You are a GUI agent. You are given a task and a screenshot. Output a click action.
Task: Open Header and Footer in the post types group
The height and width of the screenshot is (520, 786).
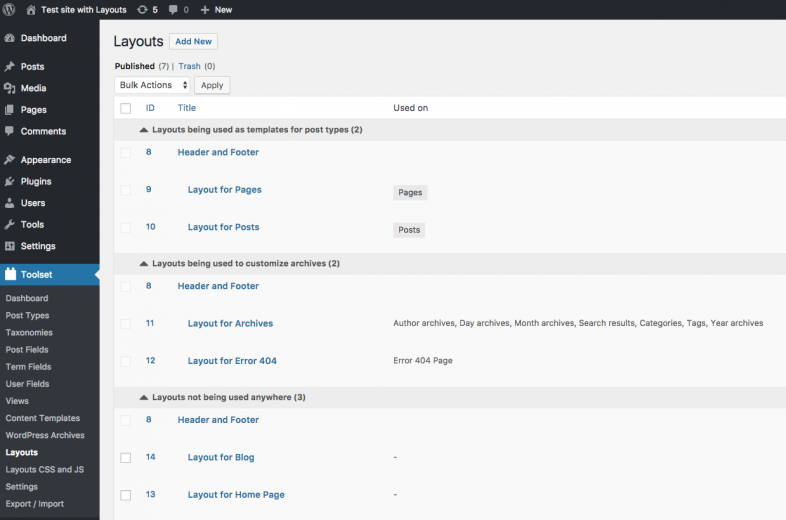(218, 152)
